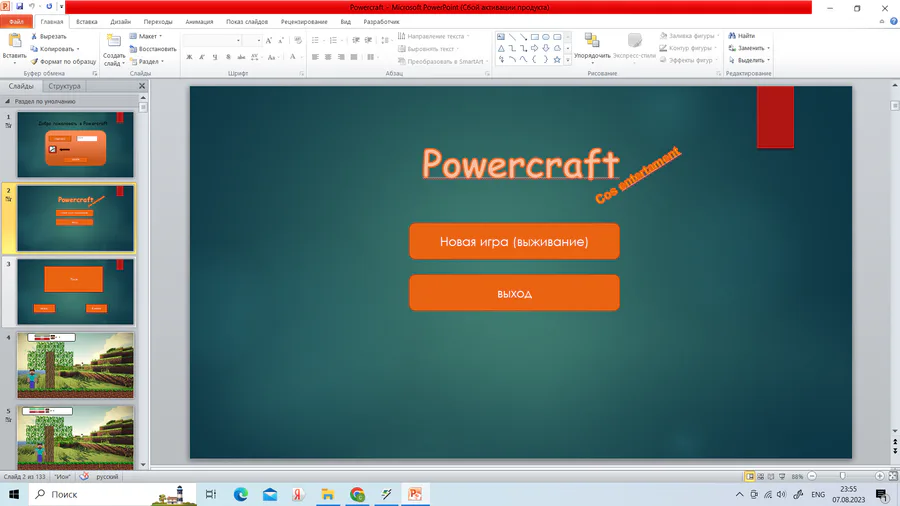Save the presentation from the quick access toolbar
The image size is (900, 506).
(20, 7)
